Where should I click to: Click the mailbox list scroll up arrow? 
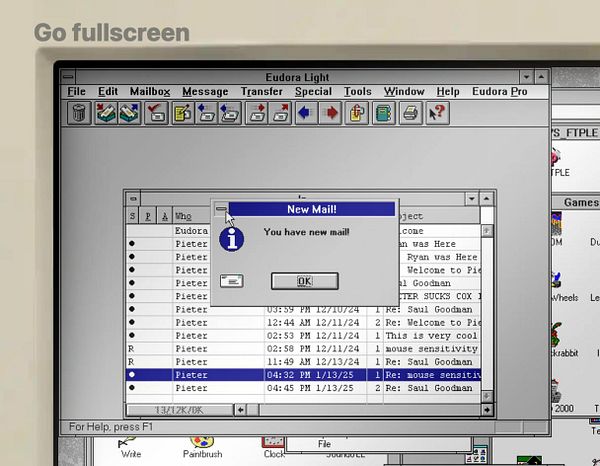pos(487,231)
